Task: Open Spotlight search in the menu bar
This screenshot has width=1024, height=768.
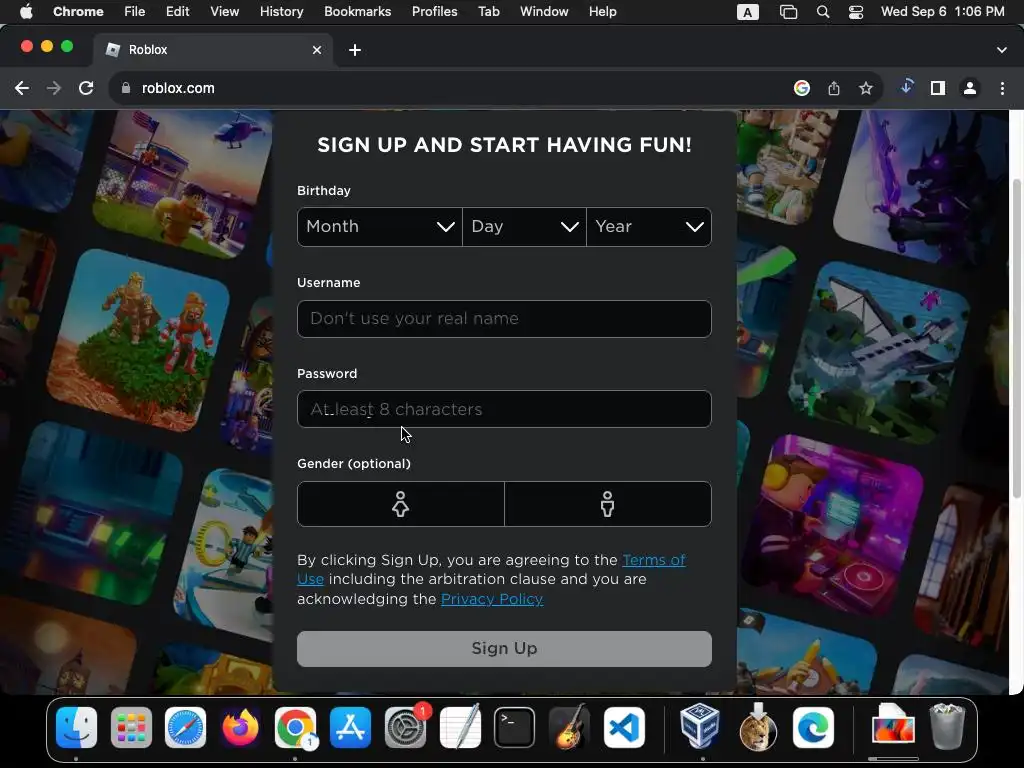Action: tap(823, 12)
